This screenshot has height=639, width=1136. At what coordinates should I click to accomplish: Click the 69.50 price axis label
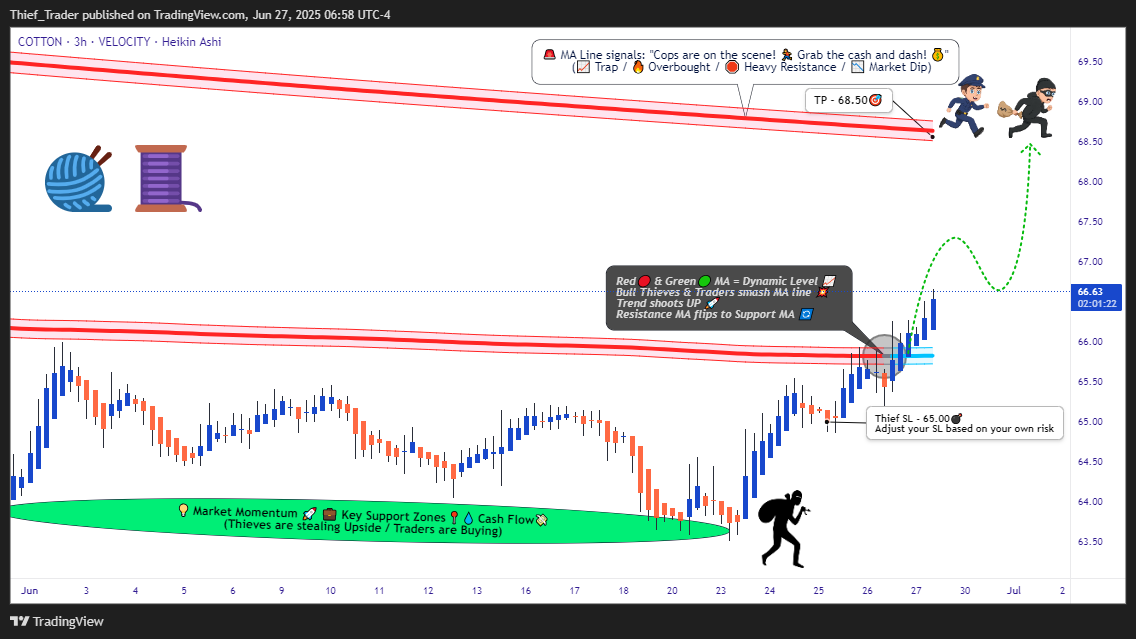(1090, 62)
